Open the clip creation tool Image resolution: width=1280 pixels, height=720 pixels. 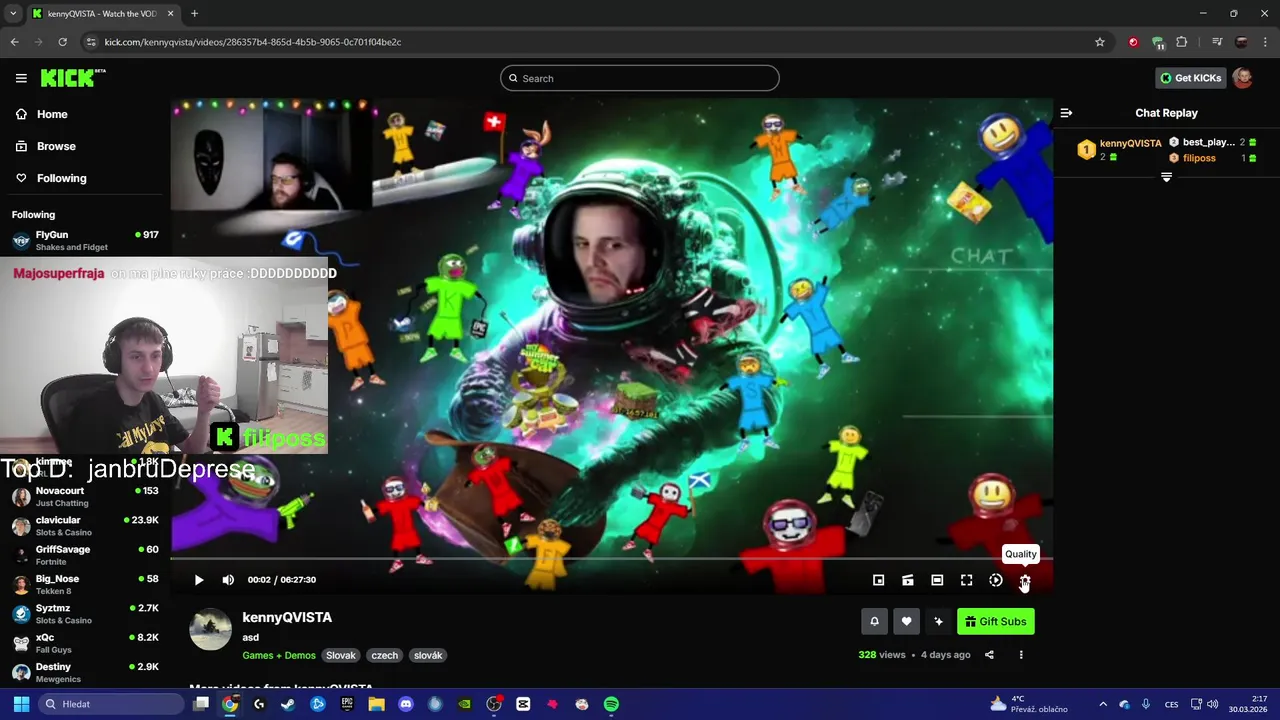pos(908,580)
